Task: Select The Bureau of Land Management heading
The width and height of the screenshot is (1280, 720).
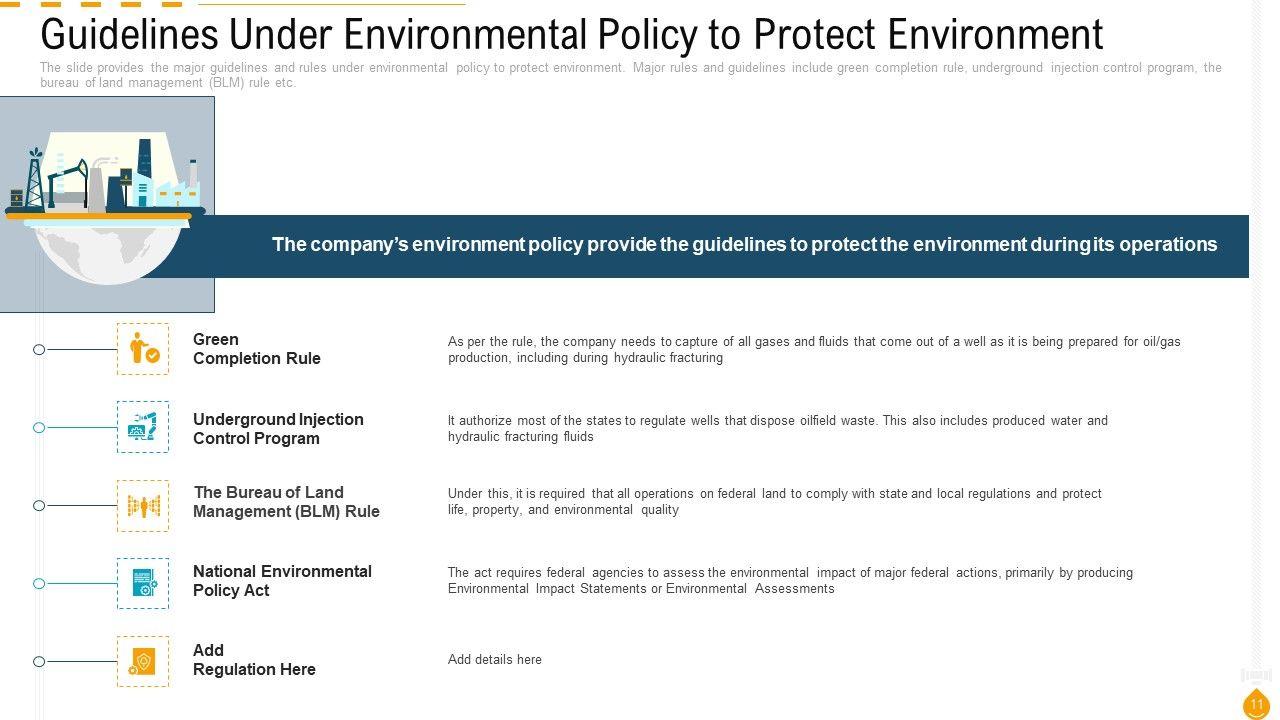Action: (286, 502)
